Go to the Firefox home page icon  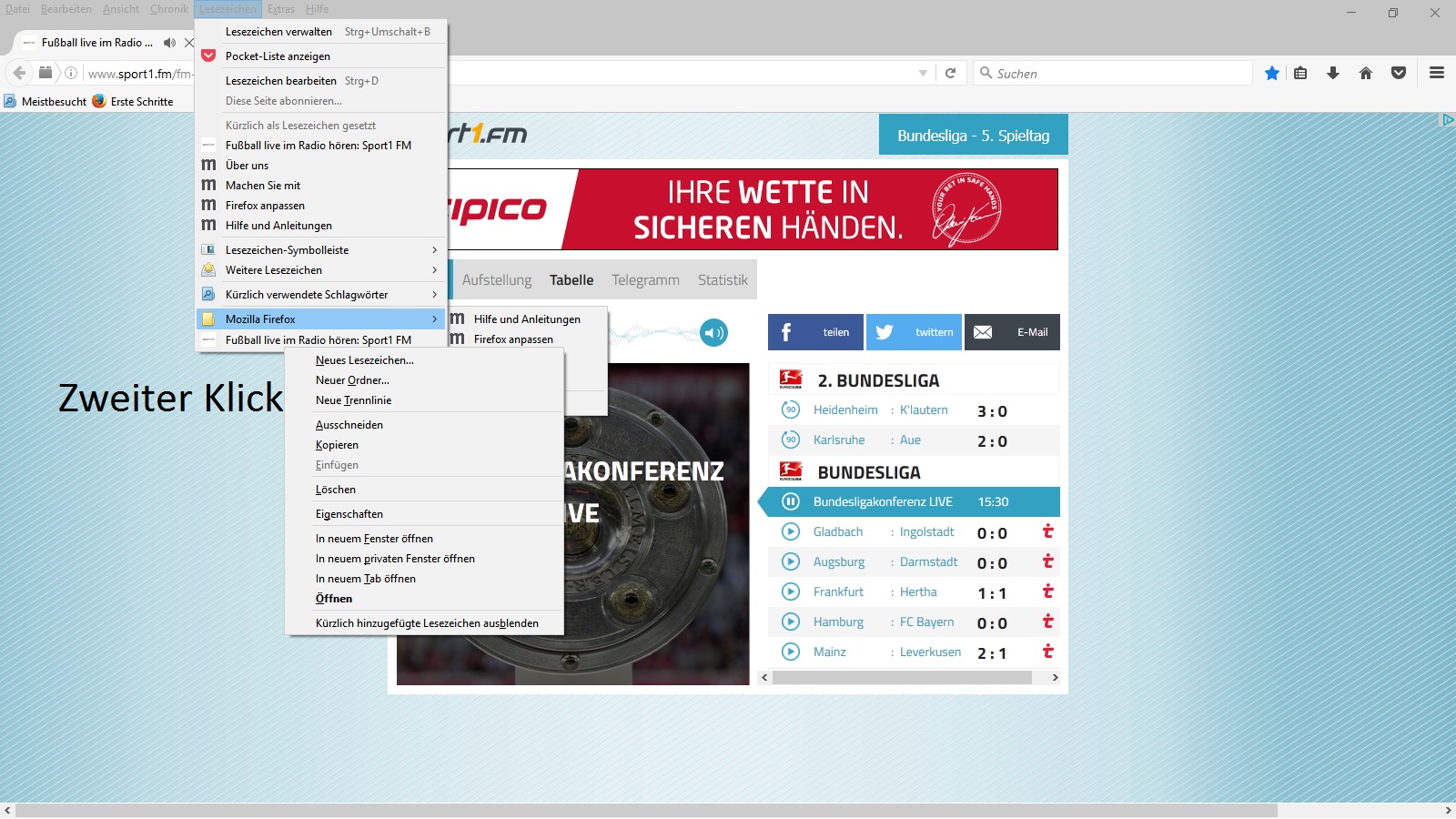1366,73
